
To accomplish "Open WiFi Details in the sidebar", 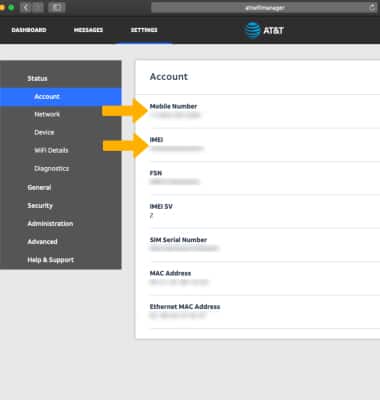I will pos(51,151).
